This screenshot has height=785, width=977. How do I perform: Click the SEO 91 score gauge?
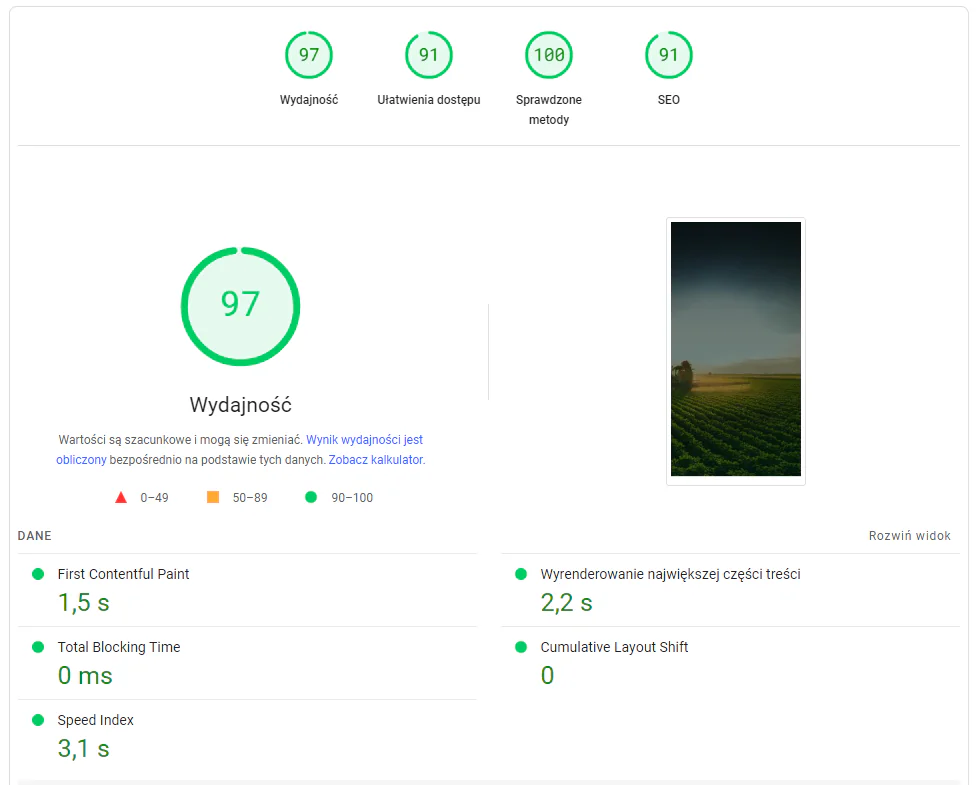click(668, 55)
